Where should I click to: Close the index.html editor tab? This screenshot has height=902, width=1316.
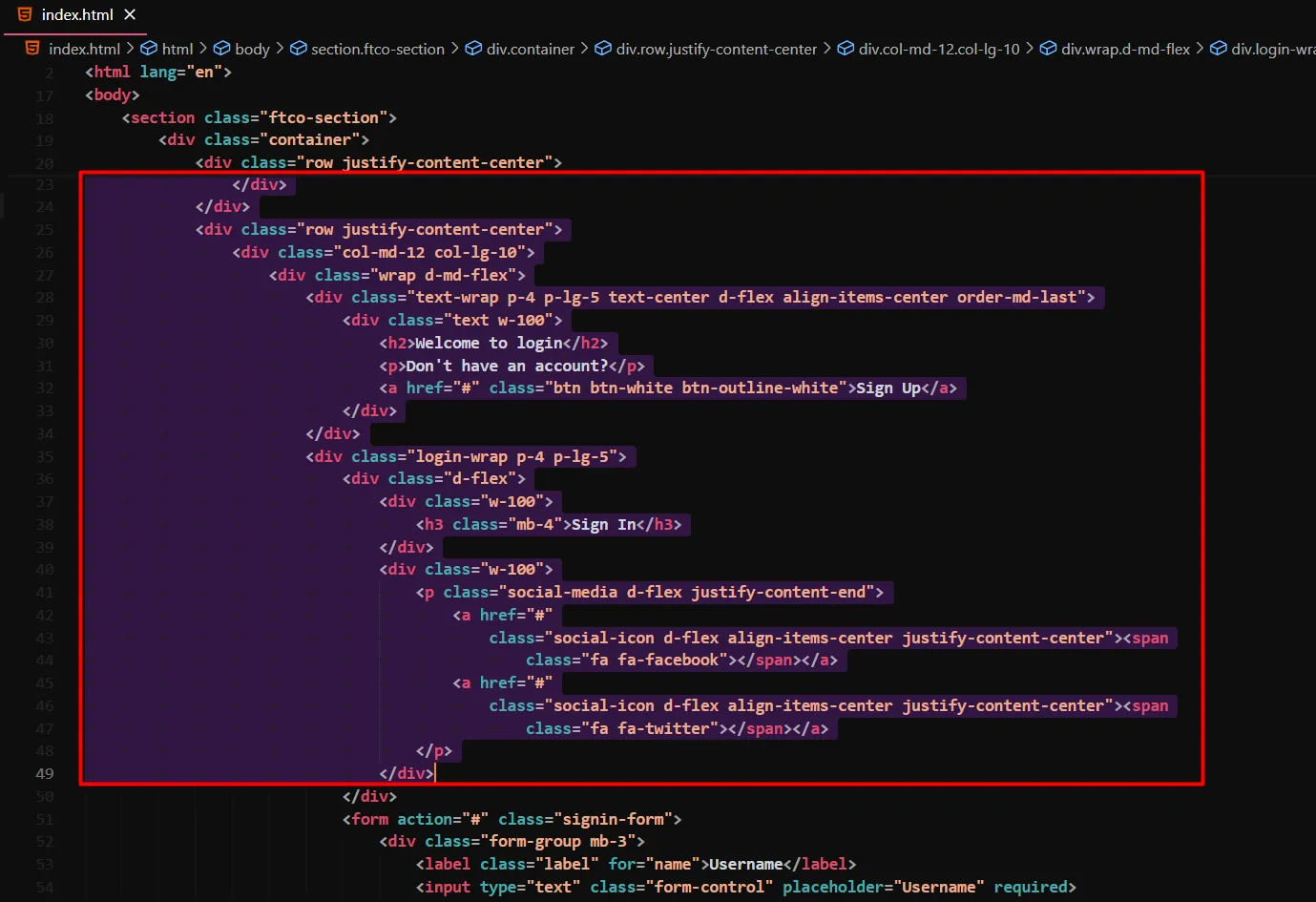point(130,14)
